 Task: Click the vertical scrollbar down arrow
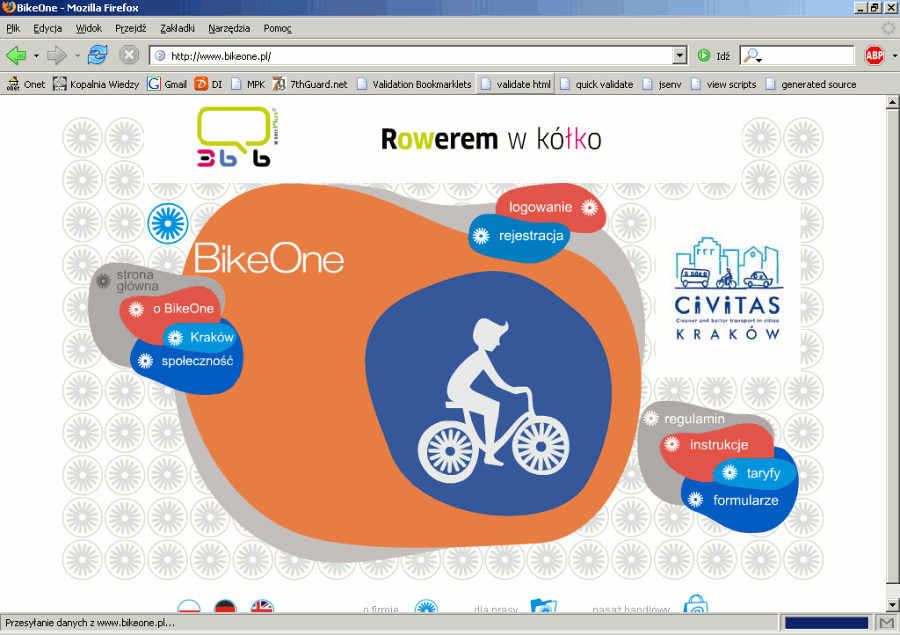coord(893,605)
